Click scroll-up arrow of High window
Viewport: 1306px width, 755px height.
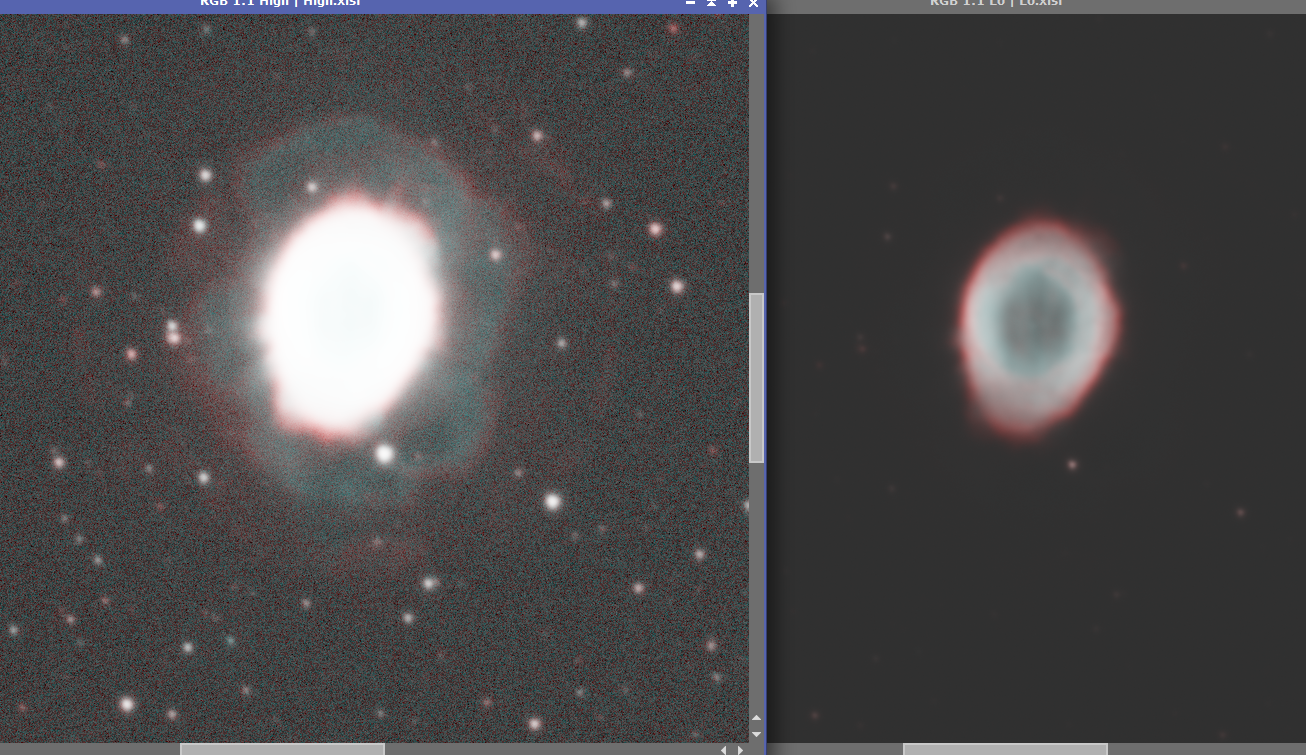coord(756,718)
